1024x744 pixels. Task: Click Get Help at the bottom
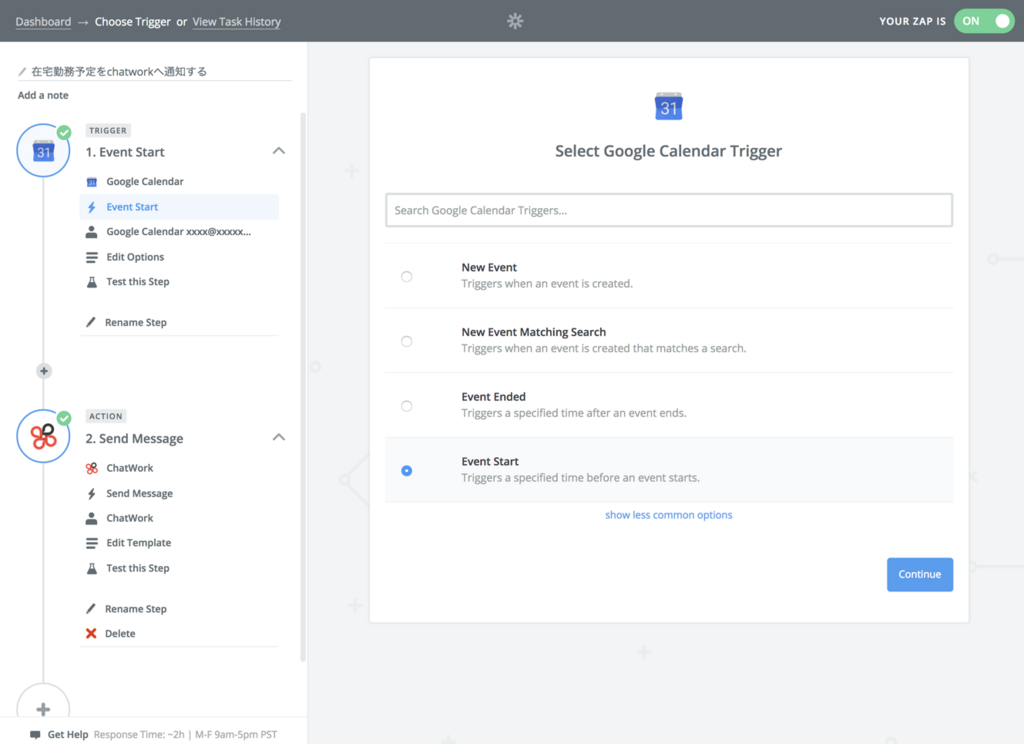click(68, 734)
